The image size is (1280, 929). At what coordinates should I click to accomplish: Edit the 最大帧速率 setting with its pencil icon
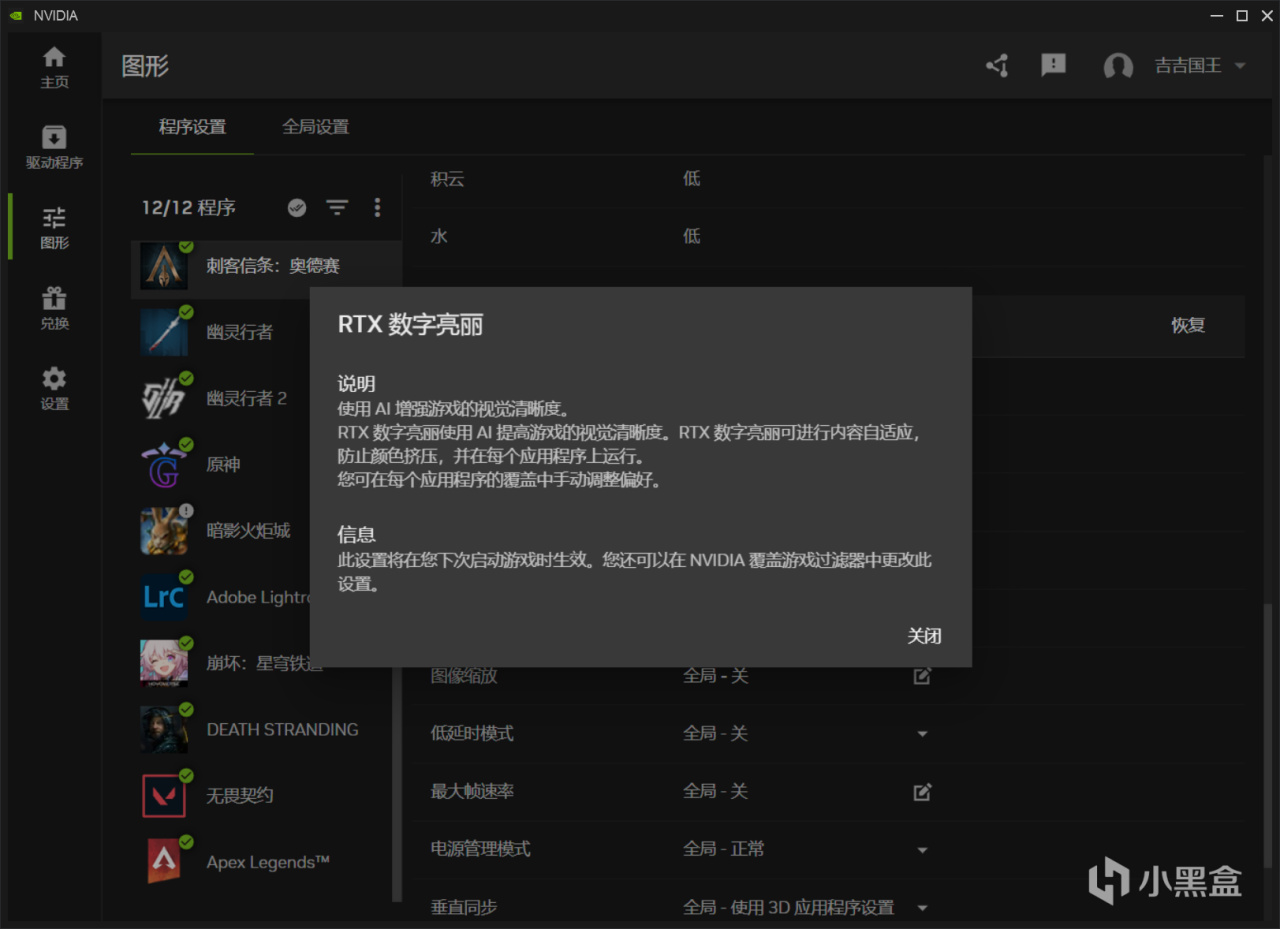922,792
